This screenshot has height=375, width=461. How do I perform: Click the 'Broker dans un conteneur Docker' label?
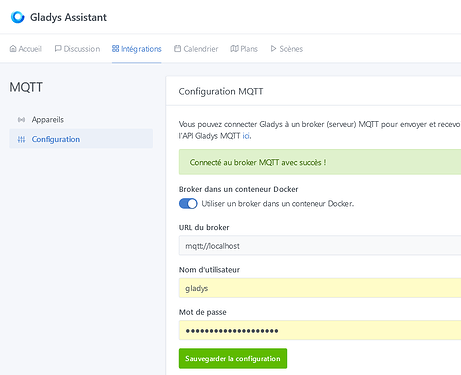[238, 189]
